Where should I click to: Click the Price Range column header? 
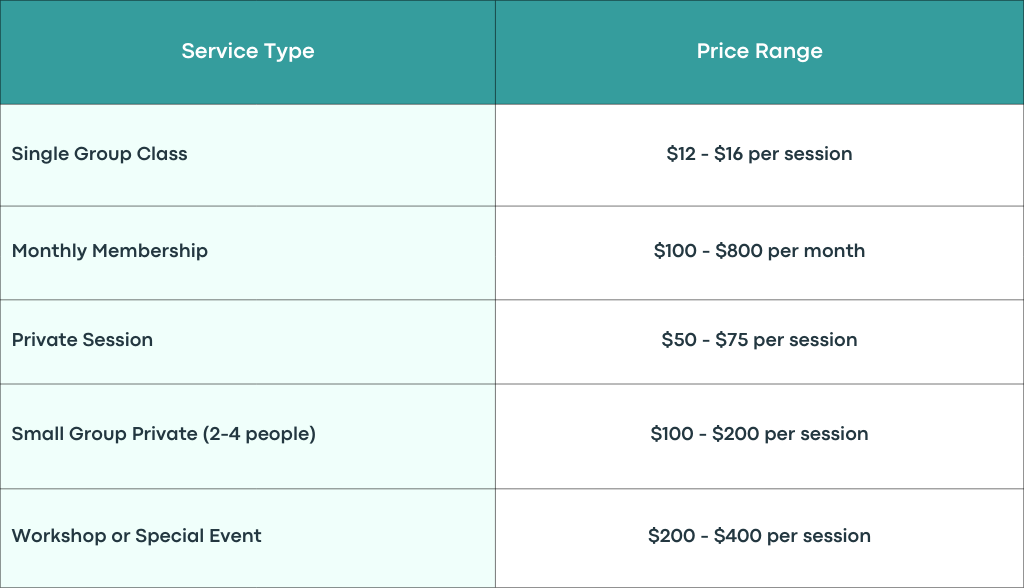pos(760,52)
